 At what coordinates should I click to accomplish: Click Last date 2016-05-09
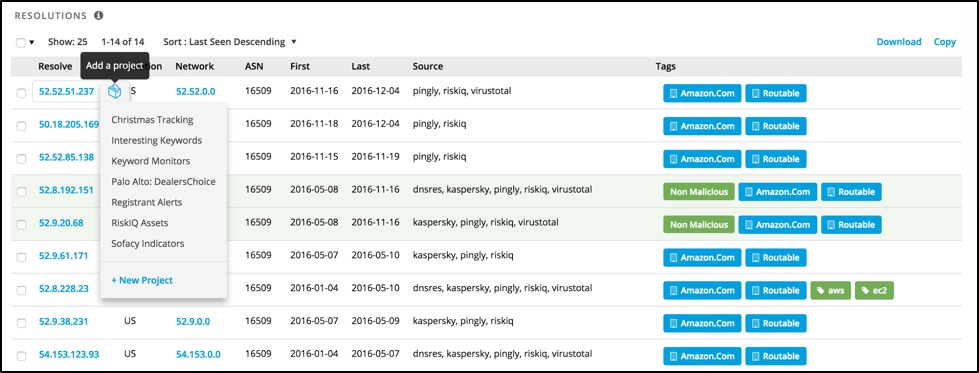[x=375, y=321]
